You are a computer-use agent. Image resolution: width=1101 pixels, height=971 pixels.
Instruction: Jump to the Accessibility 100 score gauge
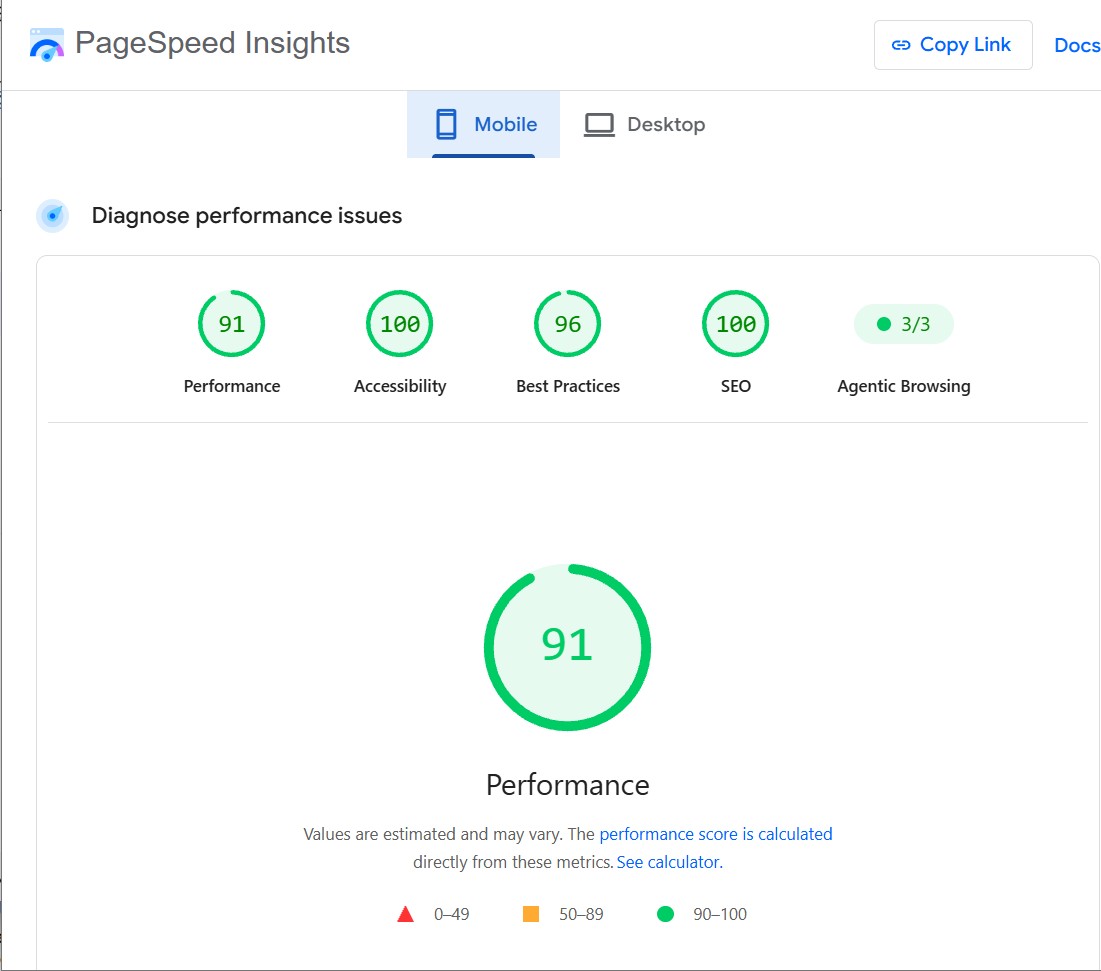pos(400,324)
